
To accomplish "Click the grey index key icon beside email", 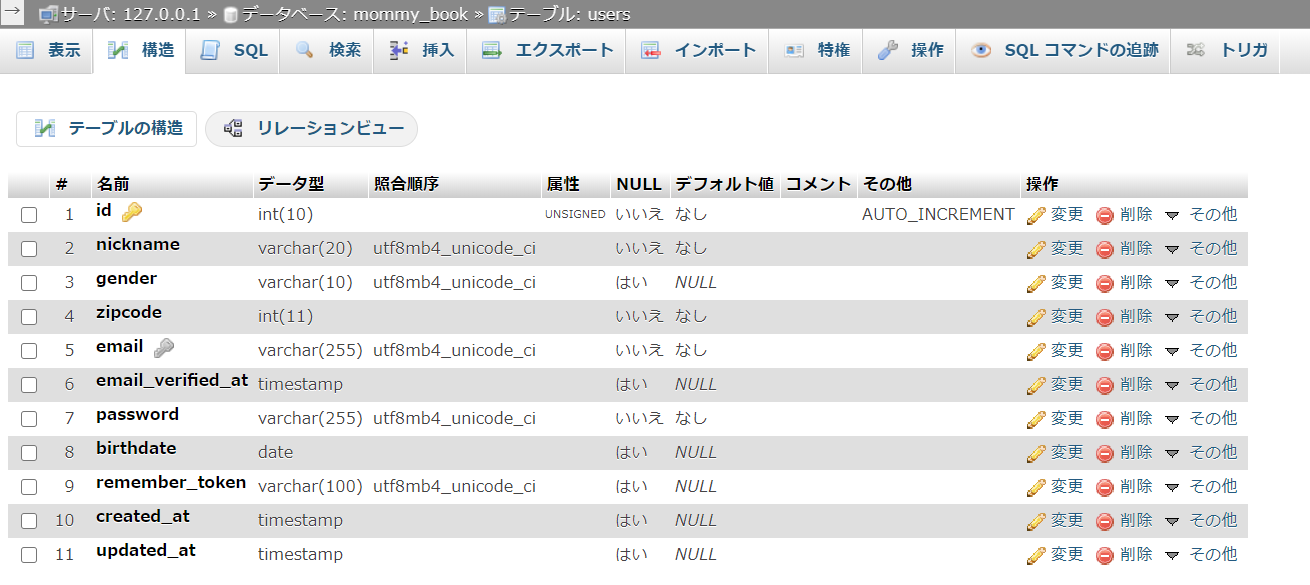I will [x=164, y=348].
